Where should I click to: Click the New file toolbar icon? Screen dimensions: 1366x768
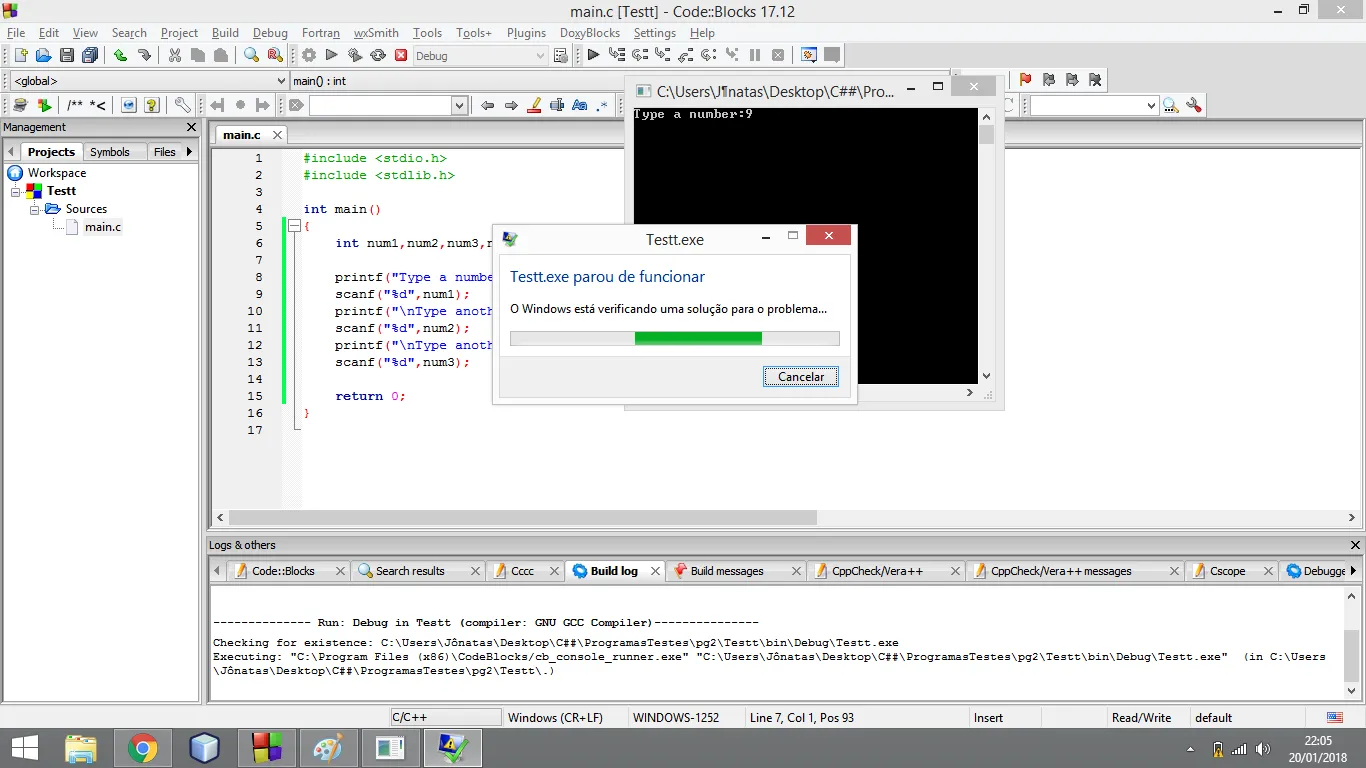20,56
